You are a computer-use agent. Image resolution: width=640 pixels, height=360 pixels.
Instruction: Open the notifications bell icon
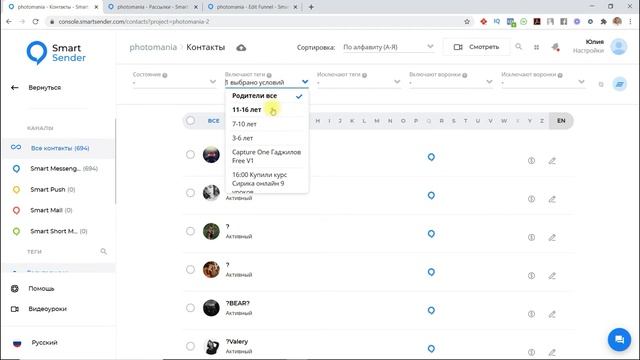click(555, 47)
